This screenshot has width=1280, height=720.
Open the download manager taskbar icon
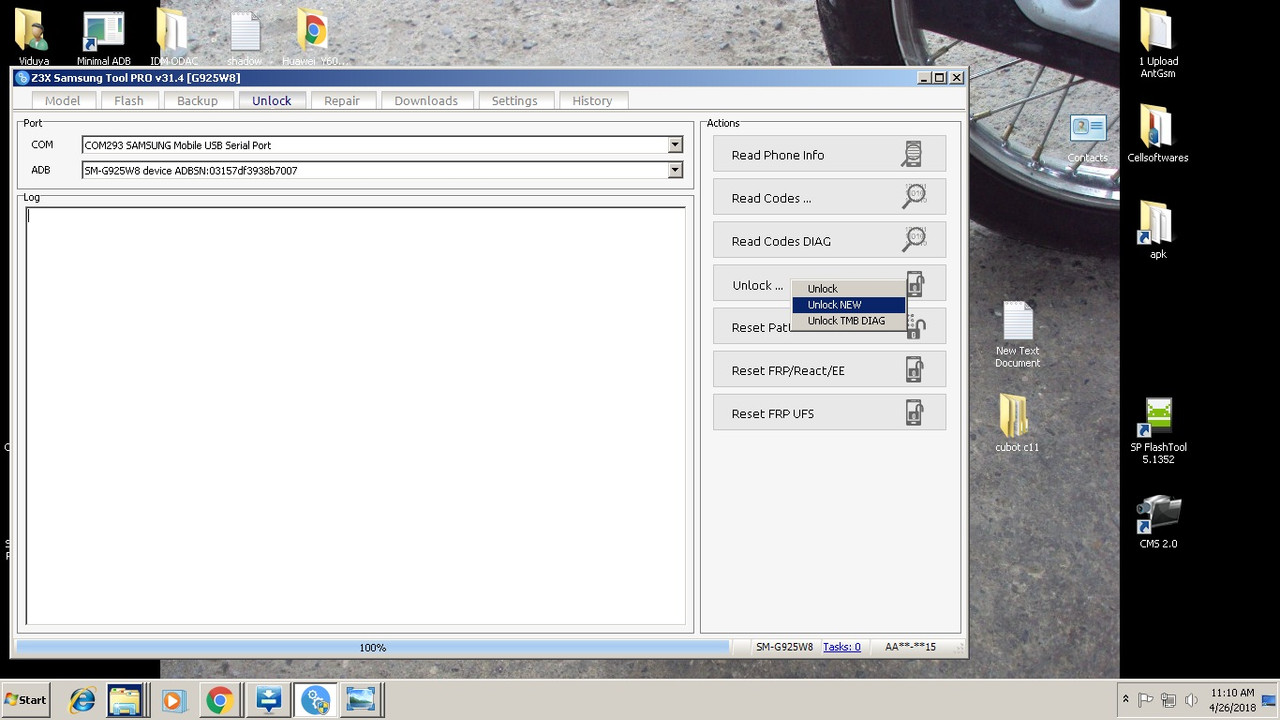(x=268, y=700)
